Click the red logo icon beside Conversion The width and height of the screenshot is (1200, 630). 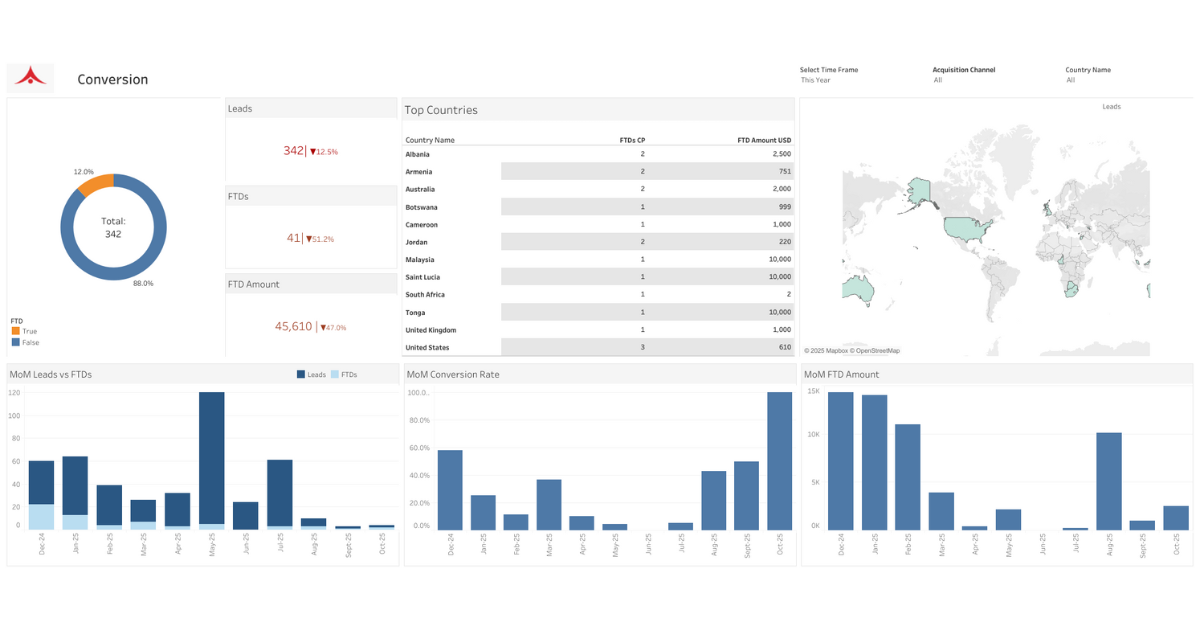click(x=31, y=76)
